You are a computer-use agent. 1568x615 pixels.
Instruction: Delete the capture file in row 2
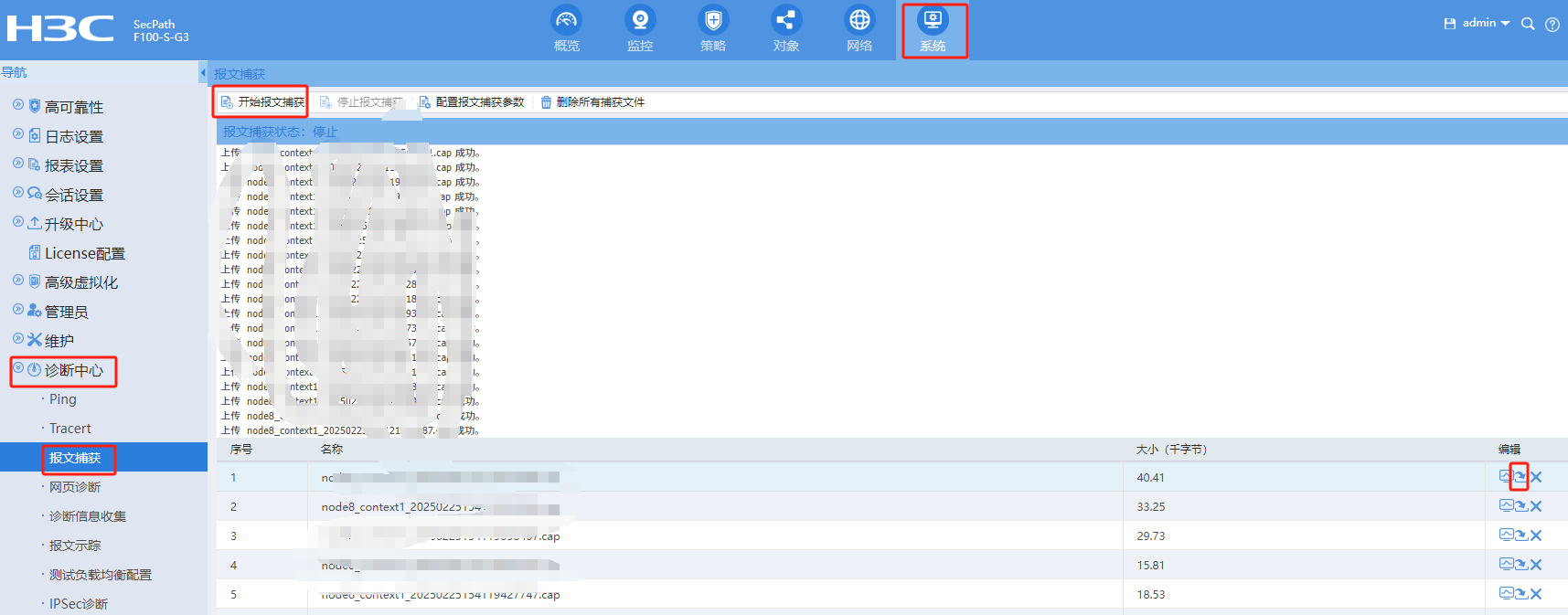[1536, 506]
